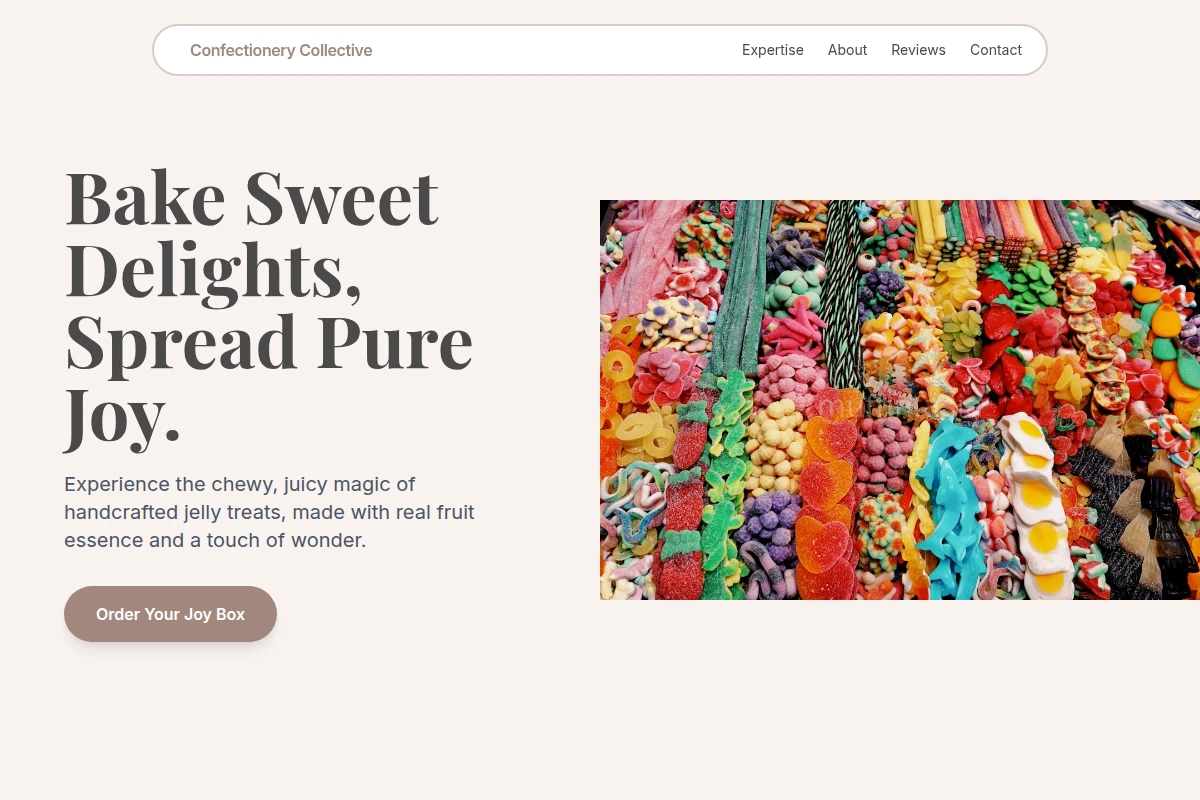The width and height of the screenshot is (1200, 800).
Task: Click the Confectionery Collective brand name
Action: click(x=281, y=50)
